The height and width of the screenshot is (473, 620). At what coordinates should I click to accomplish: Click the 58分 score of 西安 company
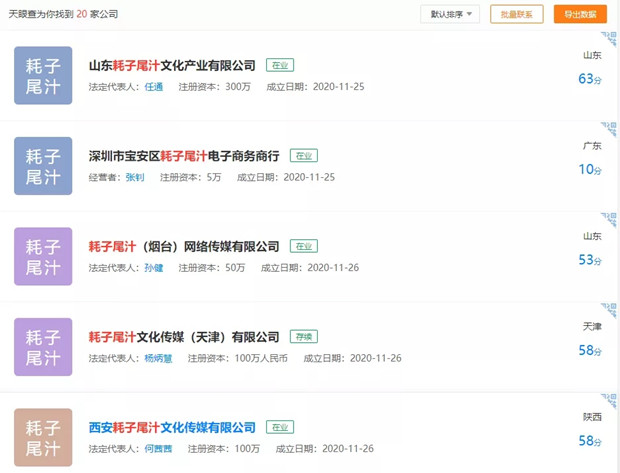(590, 441)
